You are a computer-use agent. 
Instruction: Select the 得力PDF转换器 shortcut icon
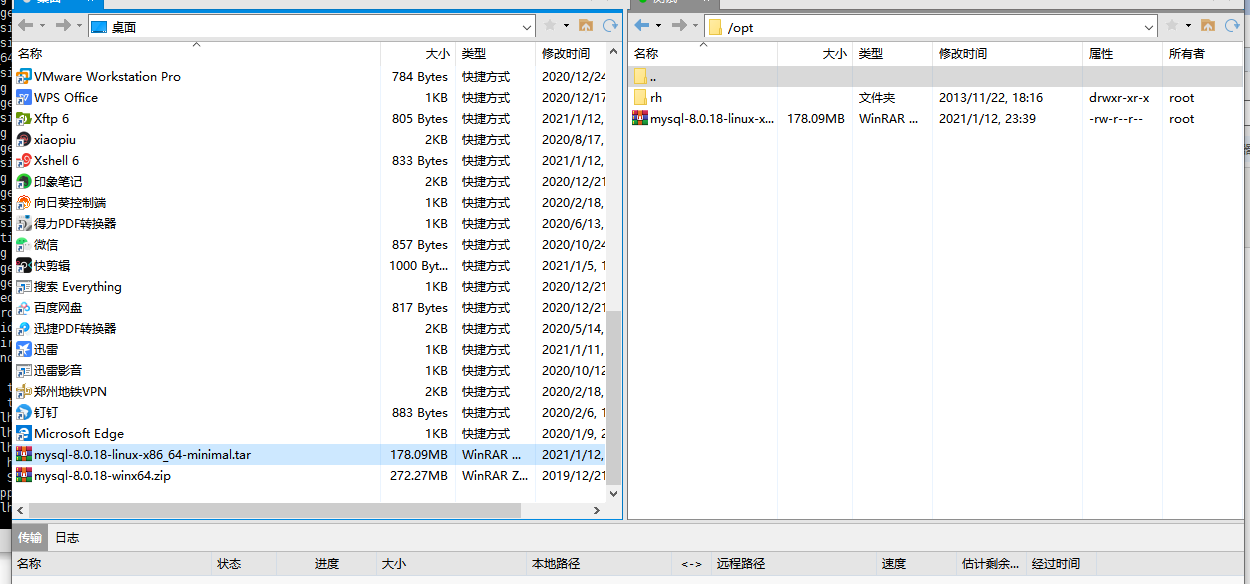pos(24,223)
